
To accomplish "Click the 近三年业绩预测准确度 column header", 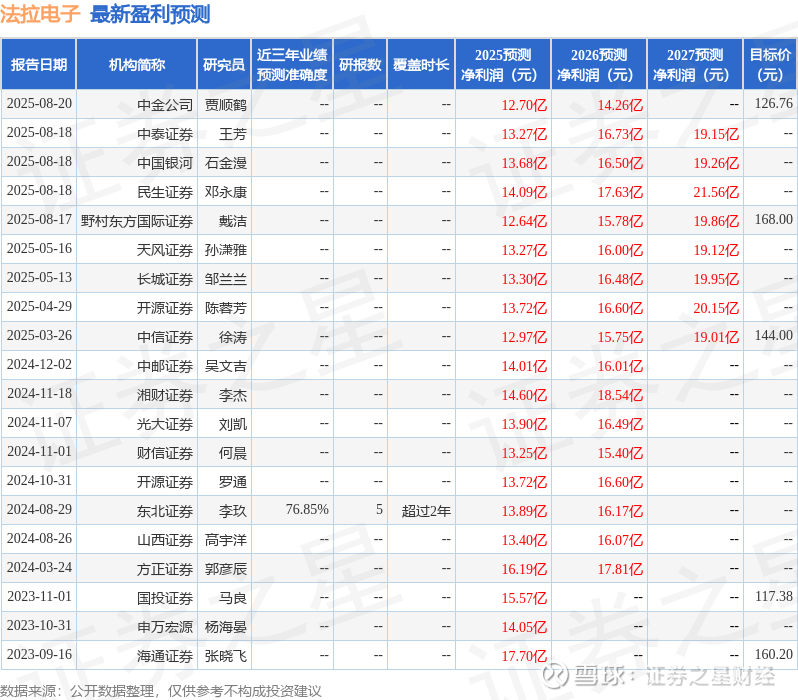I will 292,64.
